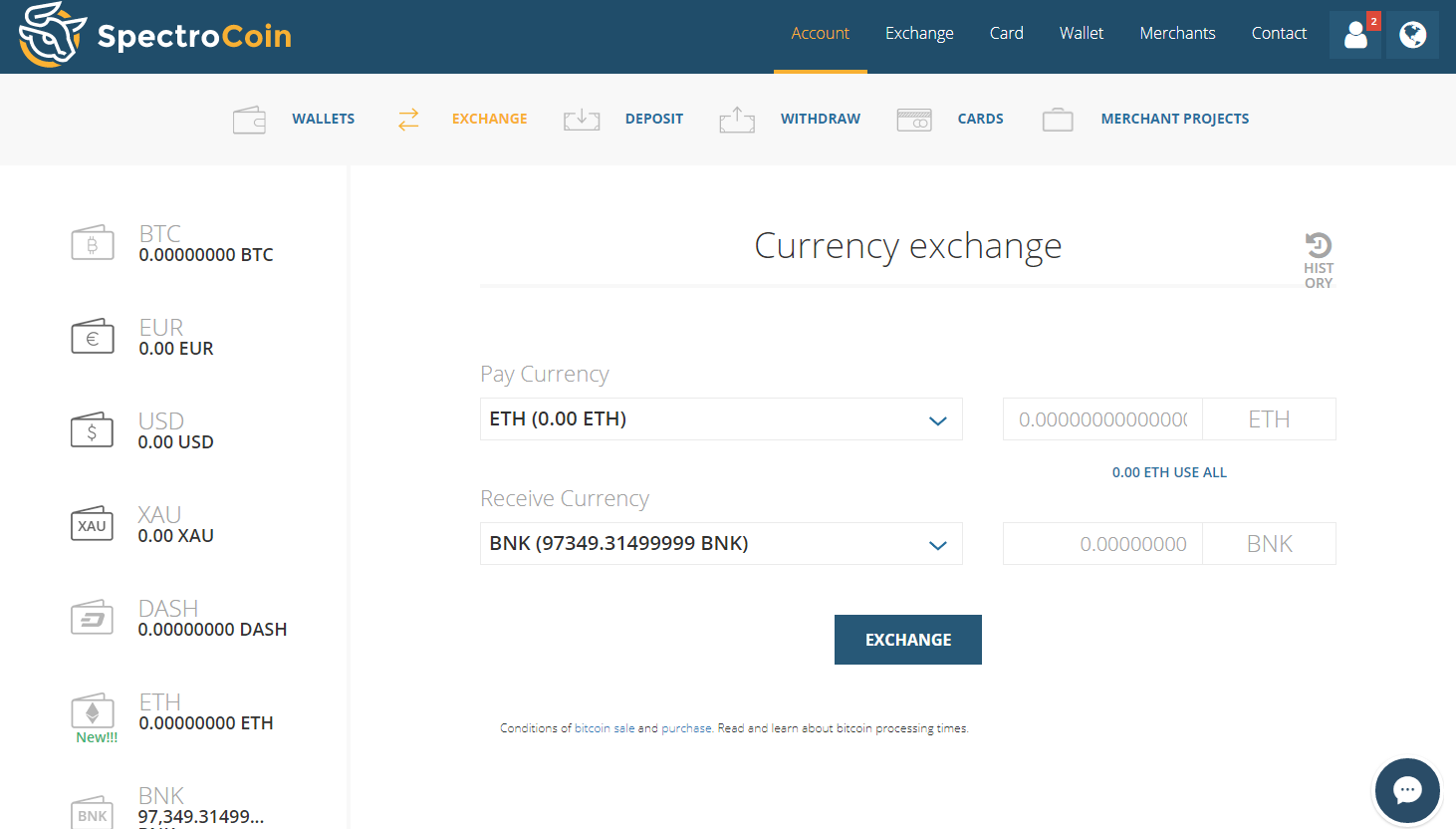Expand the ETH currency selector chevron
Image resolution: width=1456 pixels, height=829 pixels.
[937, 420]
